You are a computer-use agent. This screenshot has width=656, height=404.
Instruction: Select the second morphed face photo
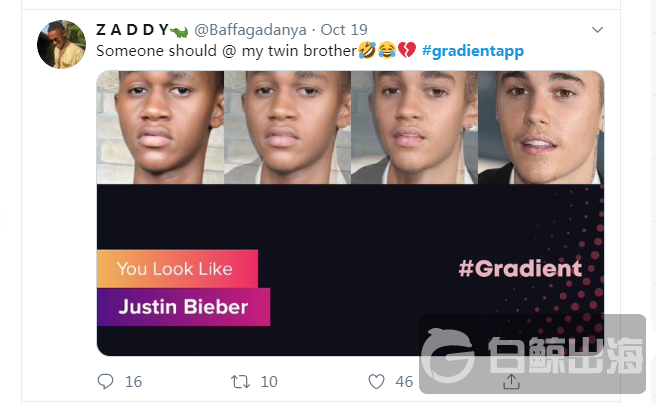coord(287,128)
